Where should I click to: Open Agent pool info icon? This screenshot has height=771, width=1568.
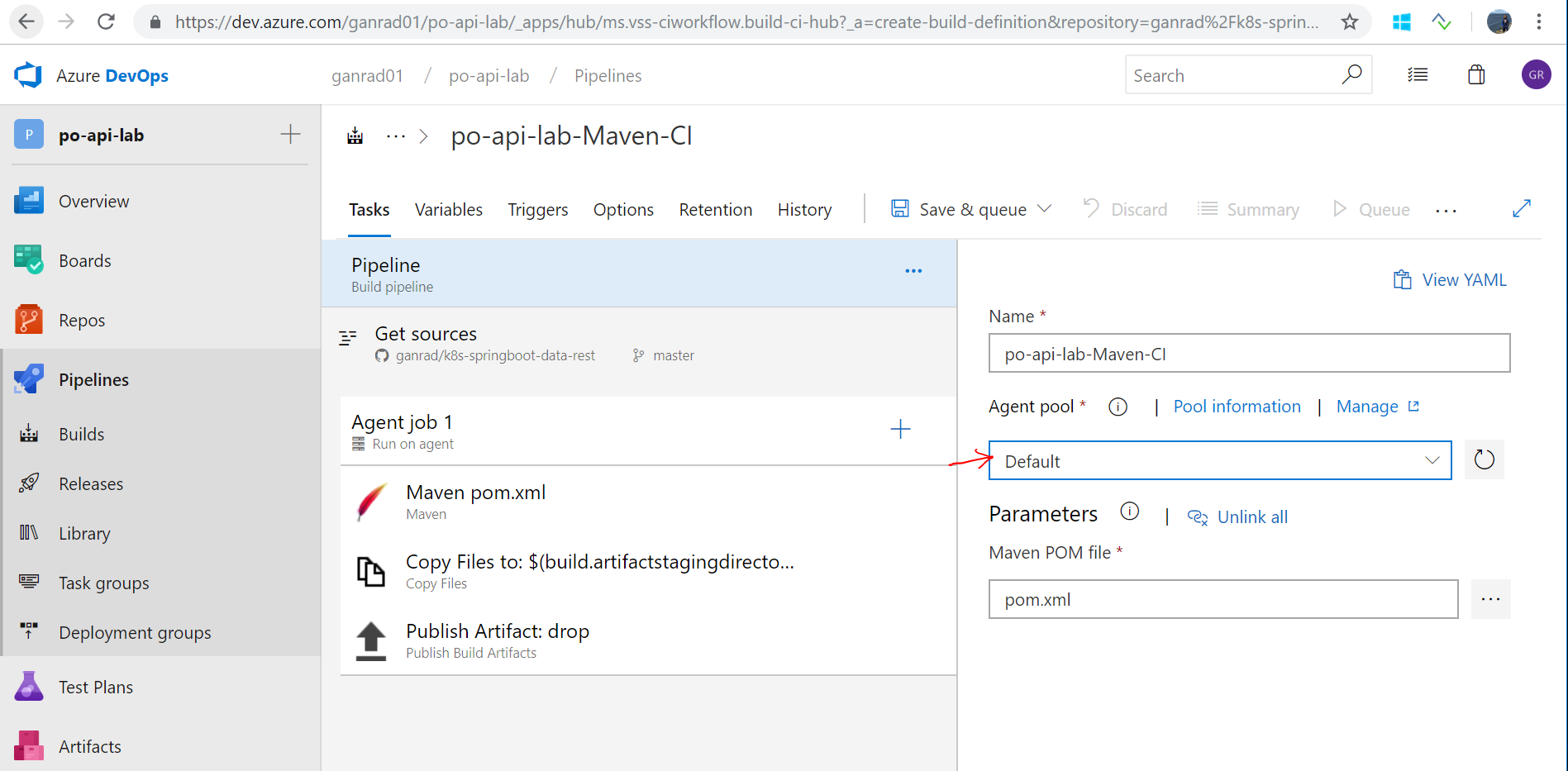(x=1118, y=407)
